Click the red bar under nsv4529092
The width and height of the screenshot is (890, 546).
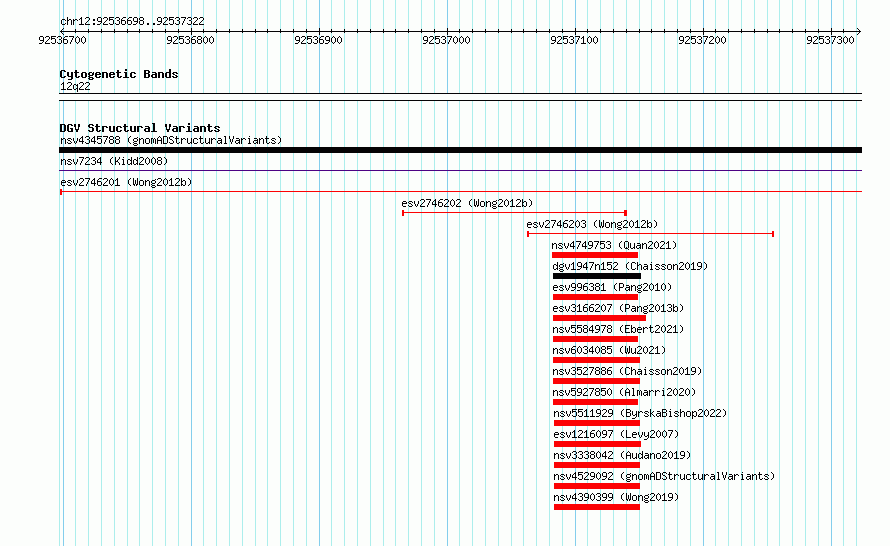pyautogui.click(x=597, y=486)
